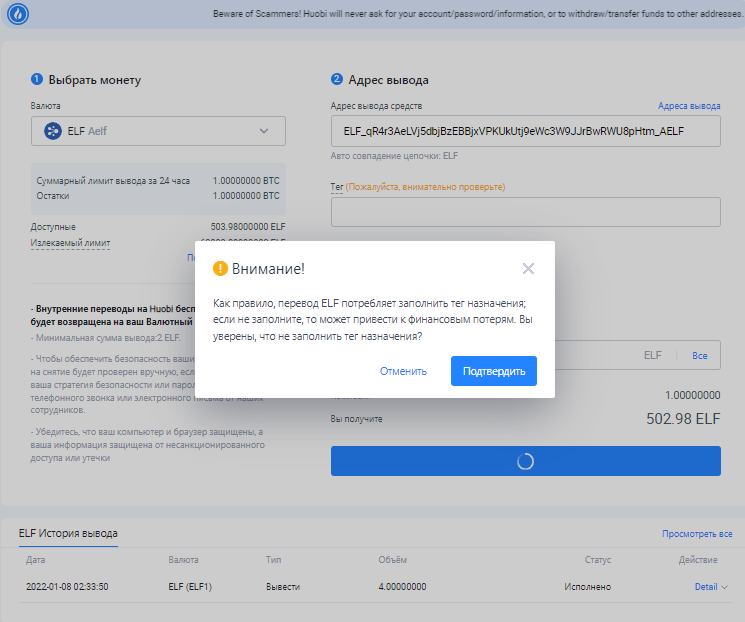Select the ELF История вывода tab
This screenshot has width=745, height=622.
click(x=68, y=534)
